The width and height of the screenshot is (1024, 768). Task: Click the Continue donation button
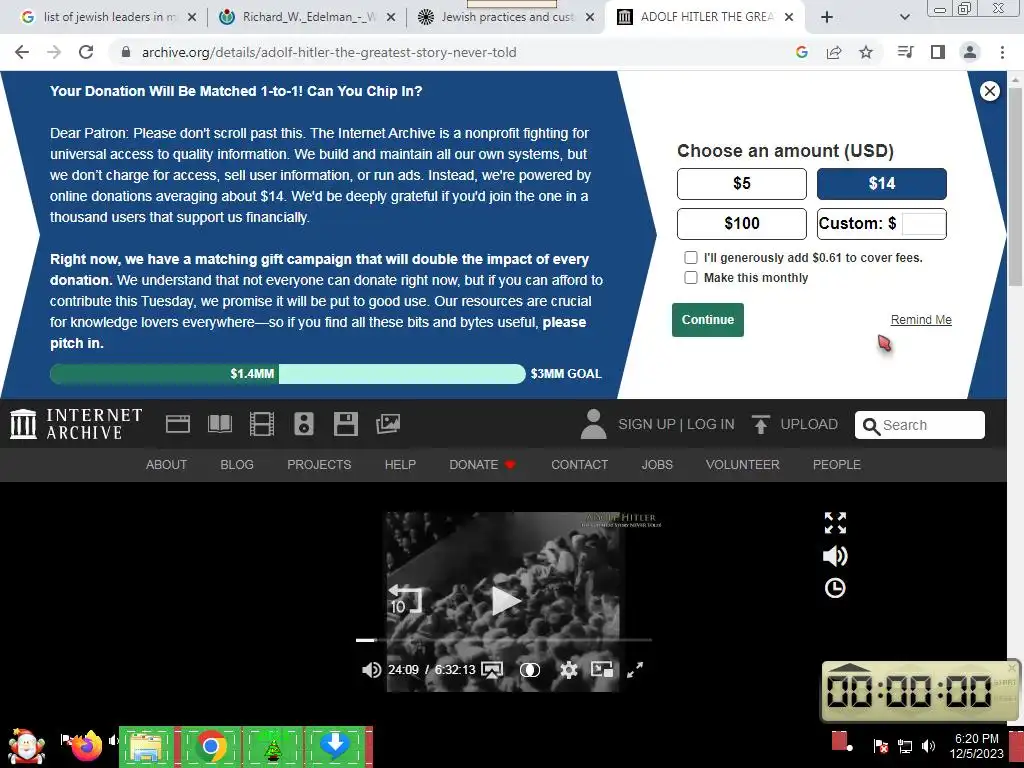[x=707, y=320]
